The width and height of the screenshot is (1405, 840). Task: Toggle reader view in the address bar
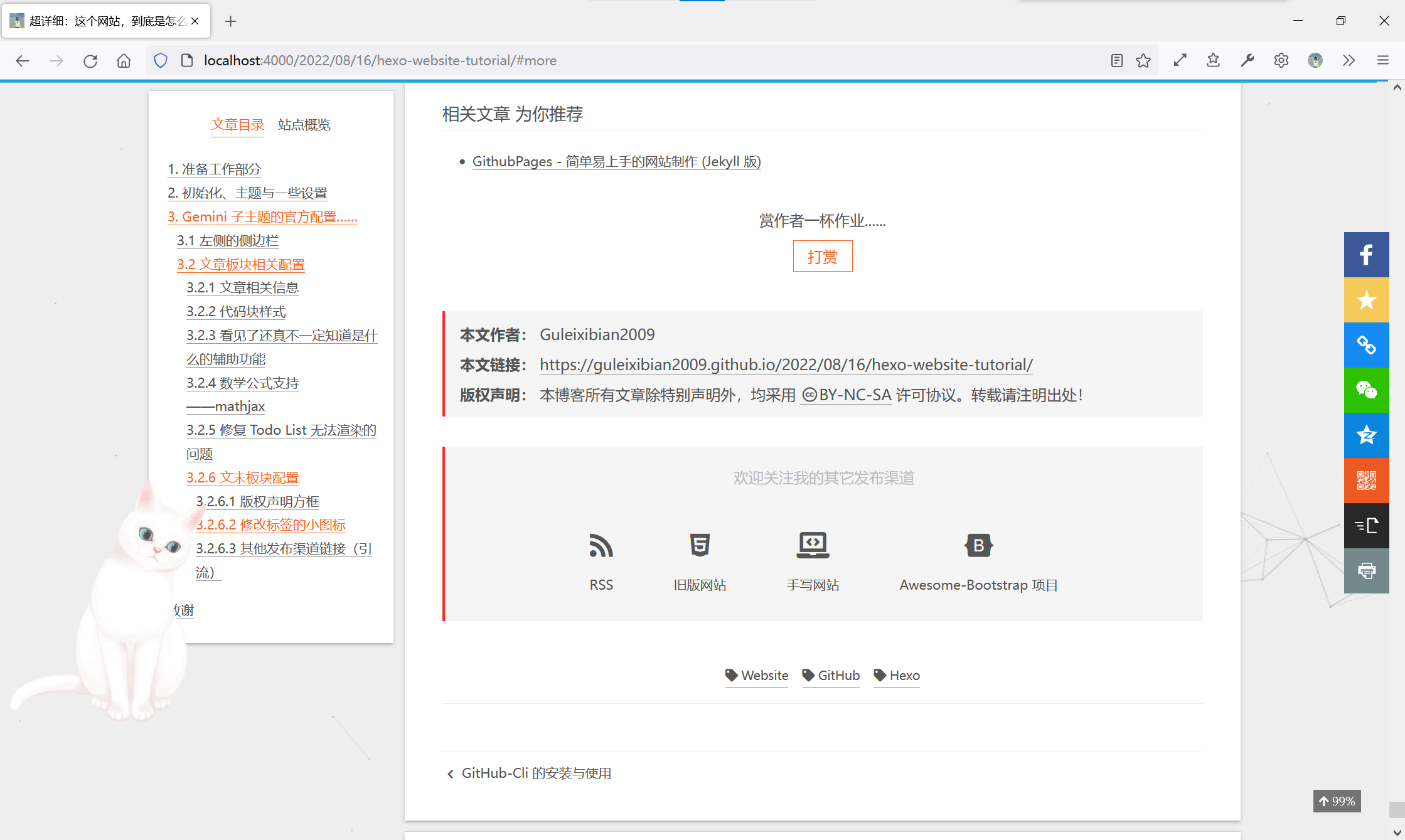1116,60
